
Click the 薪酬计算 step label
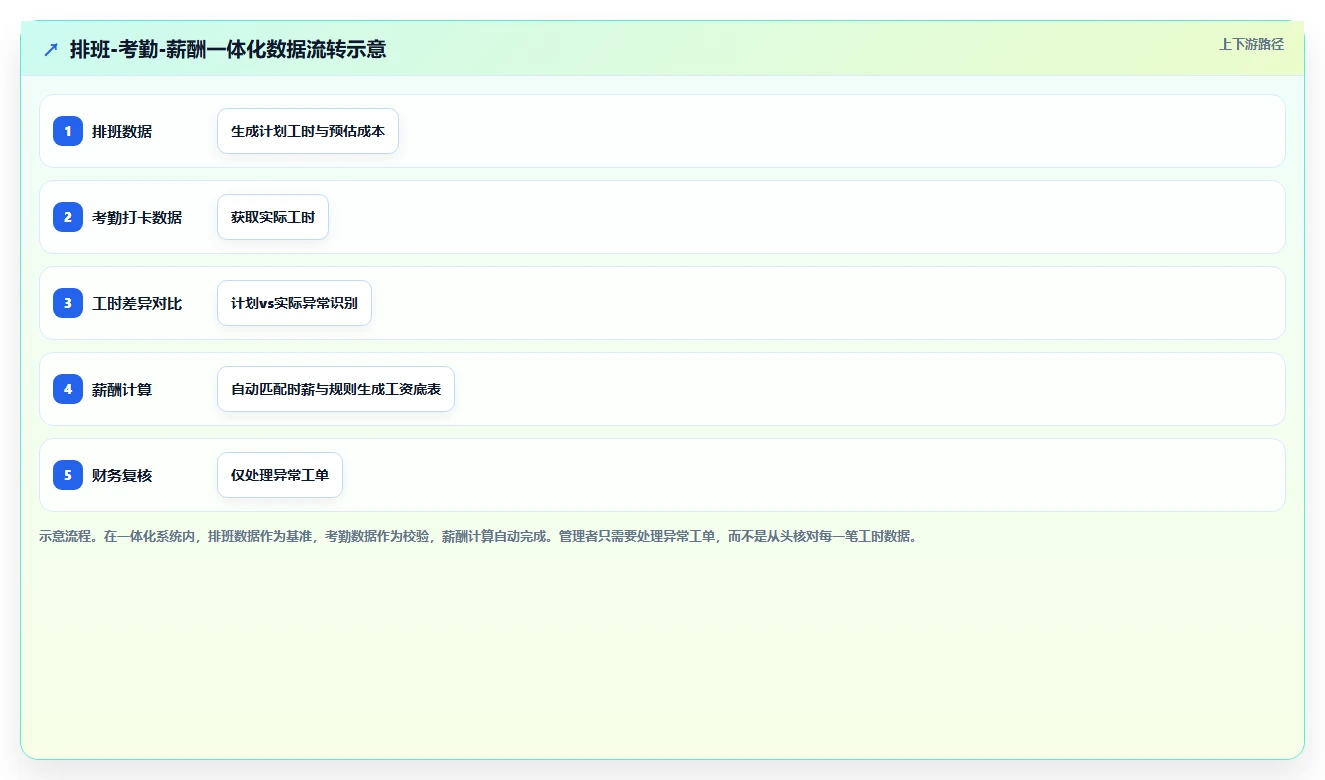coord(122,389)
